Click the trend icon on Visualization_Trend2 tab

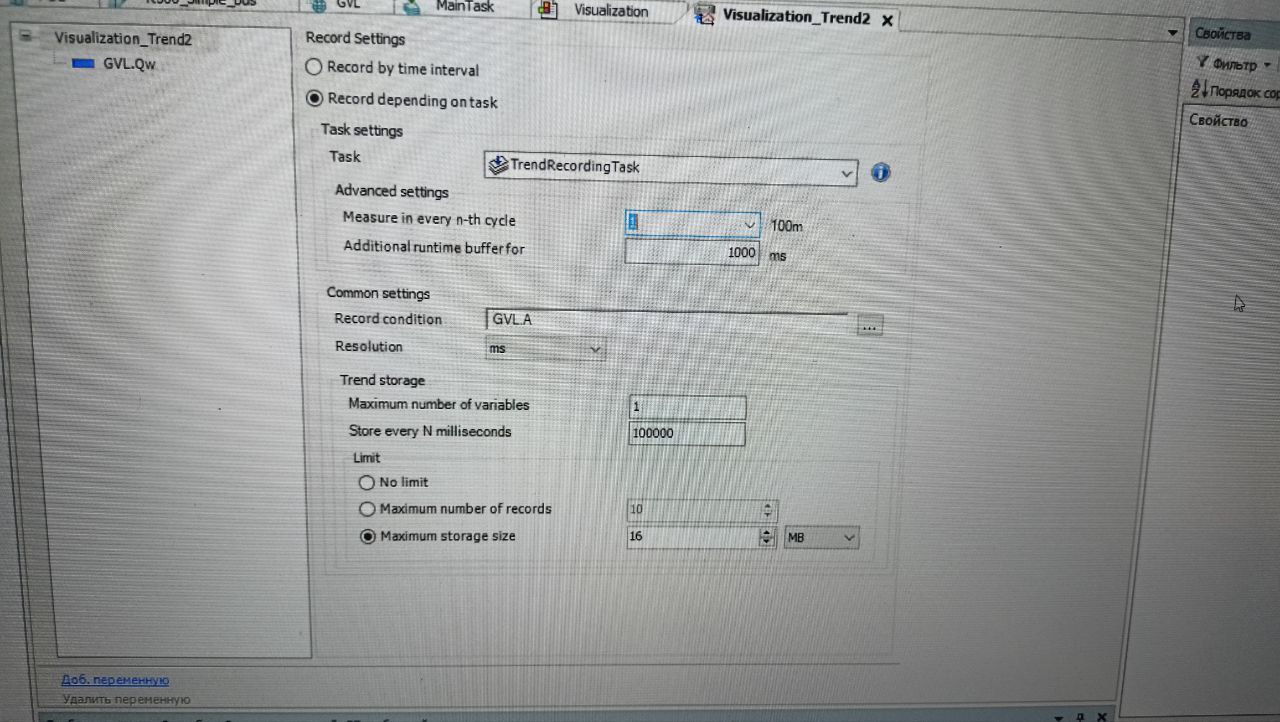coord(706,16)
